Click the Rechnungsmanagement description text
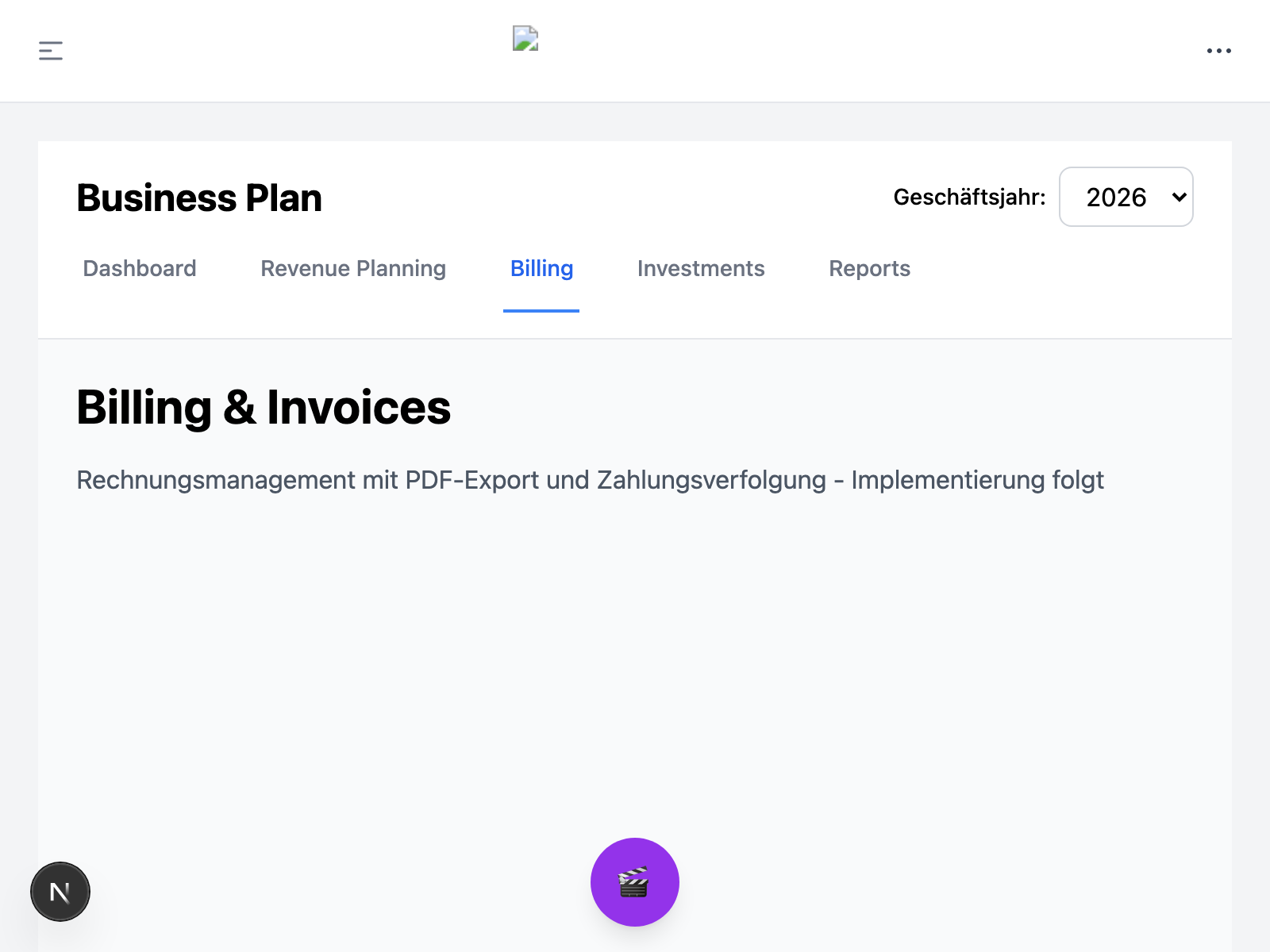Image resolution: width=1270 pixels, height=952 pixels. (216, 481)
